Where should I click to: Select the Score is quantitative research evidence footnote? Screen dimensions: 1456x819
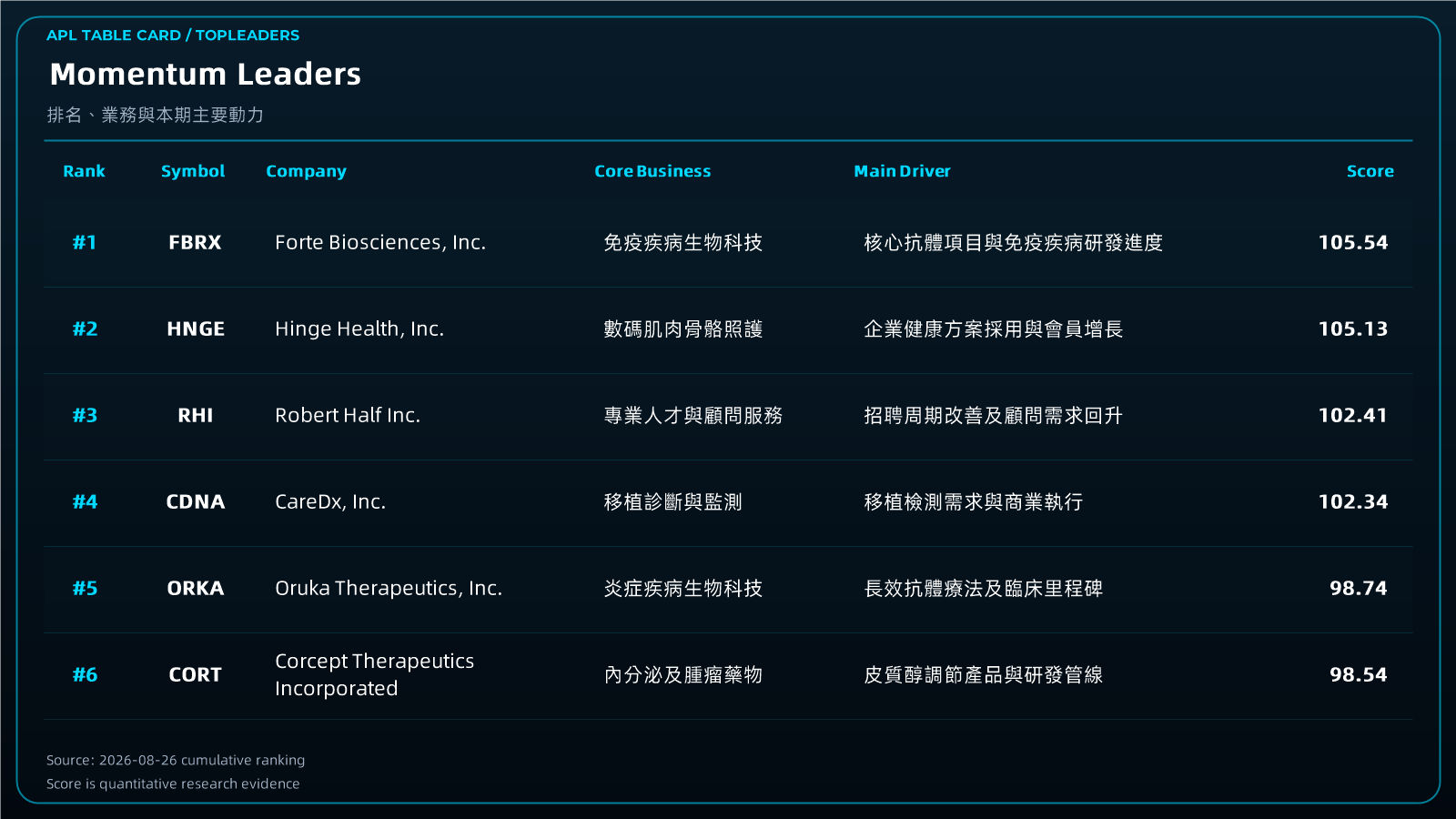click(173, 784)
